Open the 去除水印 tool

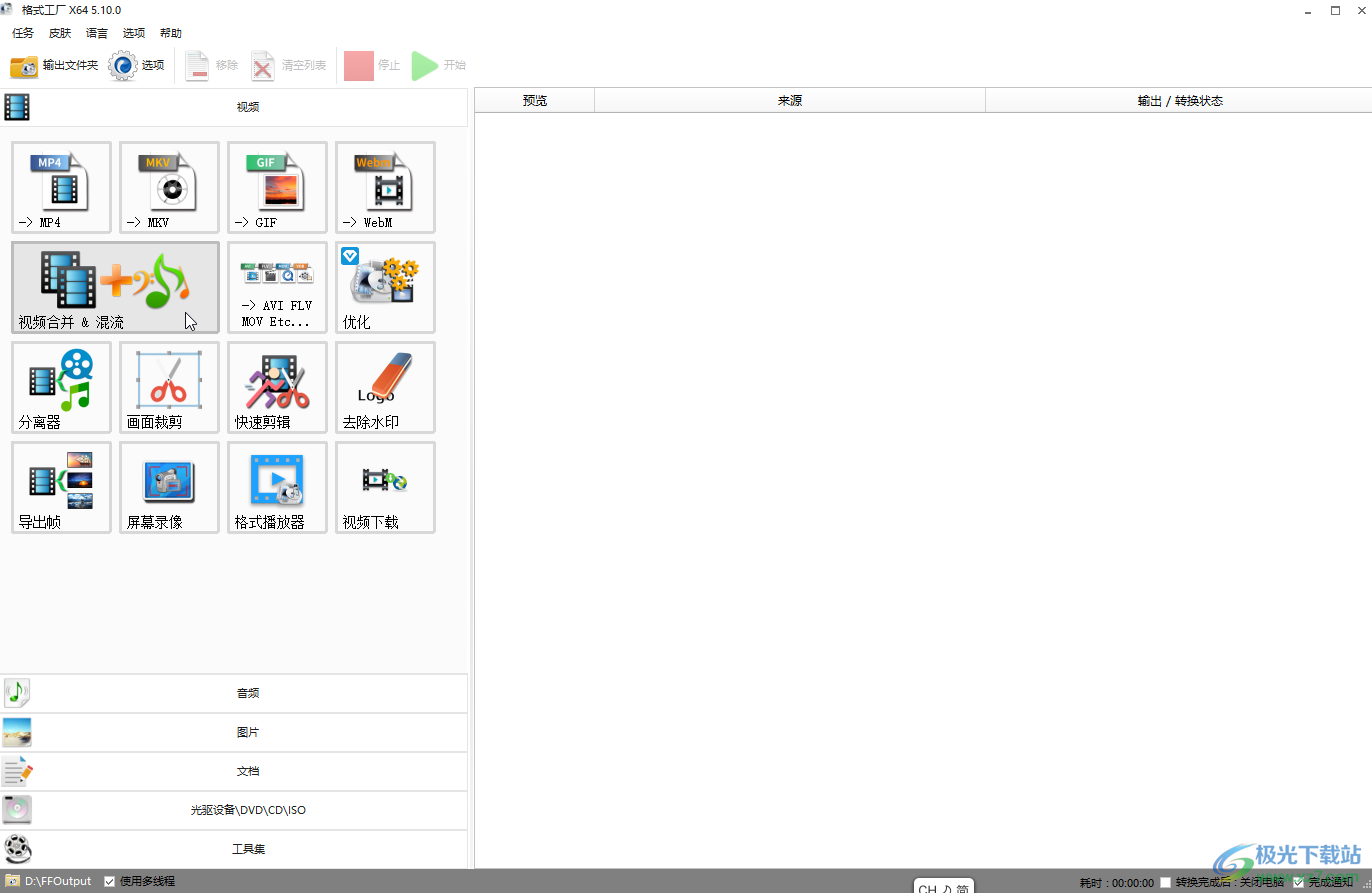(x=385, y=387)
